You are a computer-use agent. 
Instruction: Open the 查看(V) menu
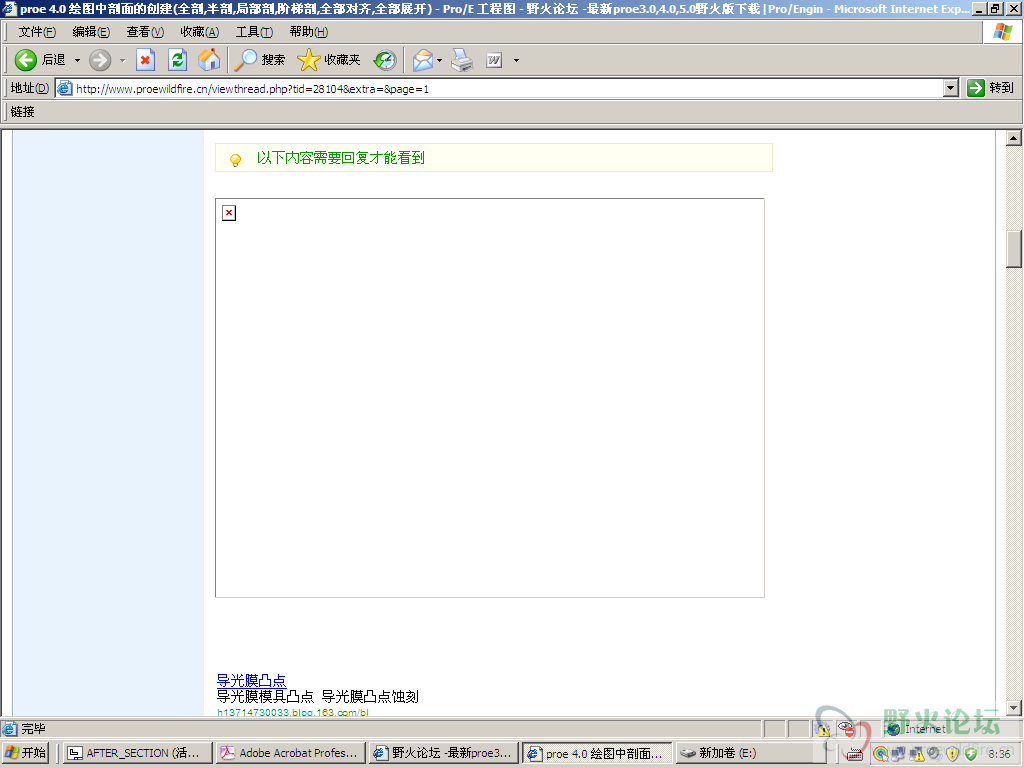click(x=145, y=32)
